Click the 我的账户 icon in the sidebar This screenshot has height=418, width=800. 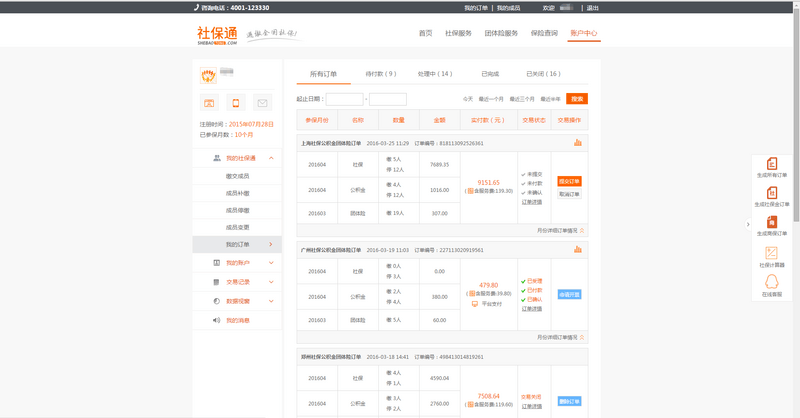click(216, 263)
